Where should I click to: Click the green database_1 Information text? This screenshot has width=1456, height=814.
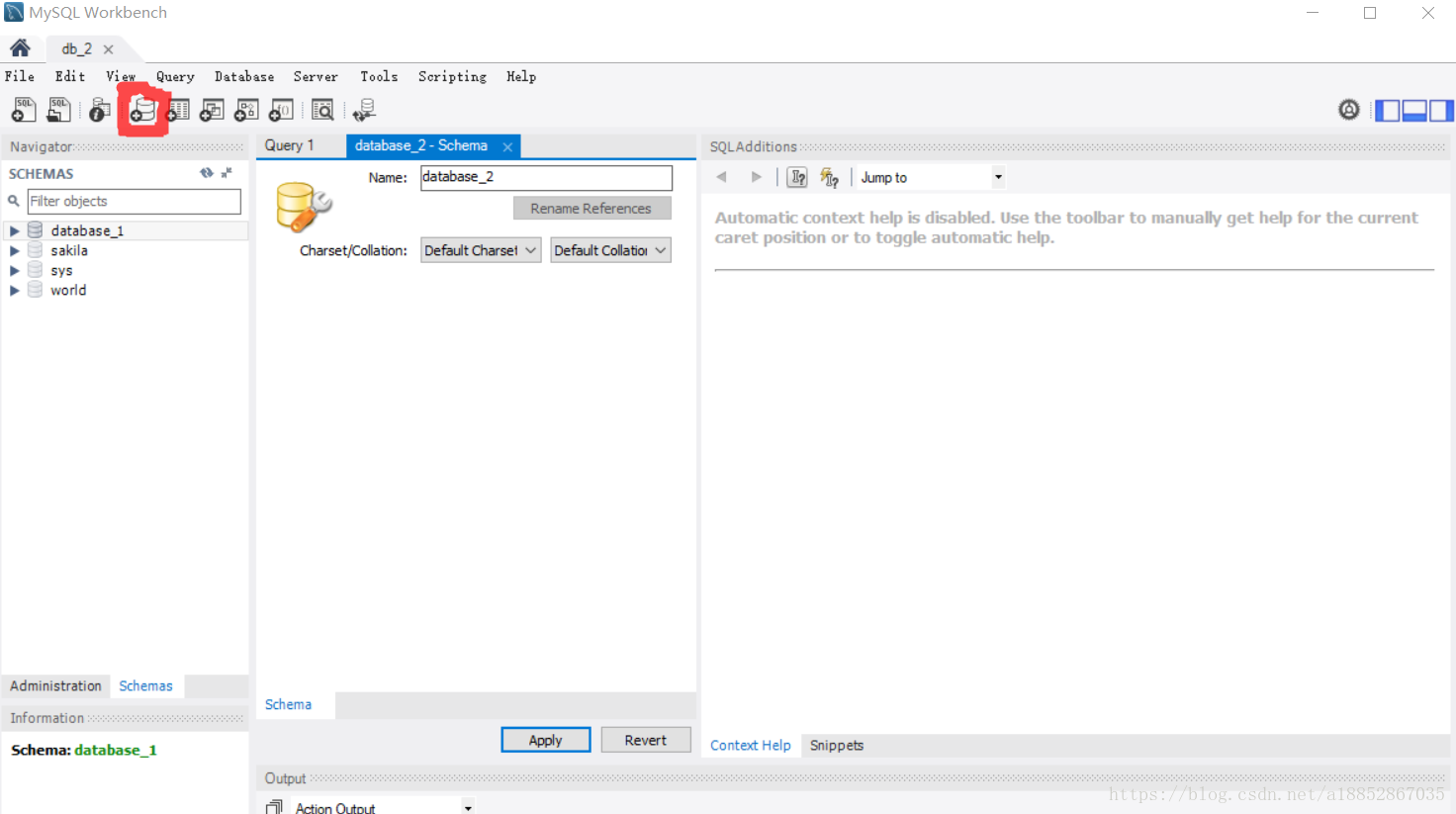pos(116,750)
